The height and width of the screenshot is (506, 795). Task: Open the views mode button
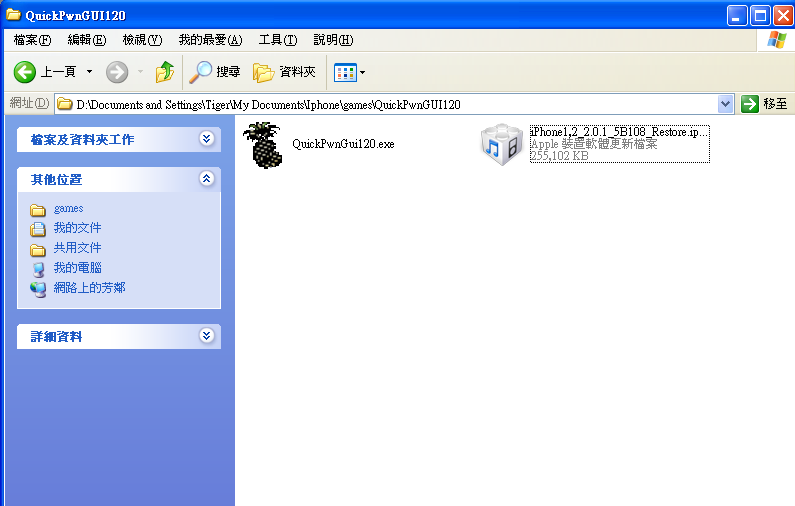[x=345, y=73]
